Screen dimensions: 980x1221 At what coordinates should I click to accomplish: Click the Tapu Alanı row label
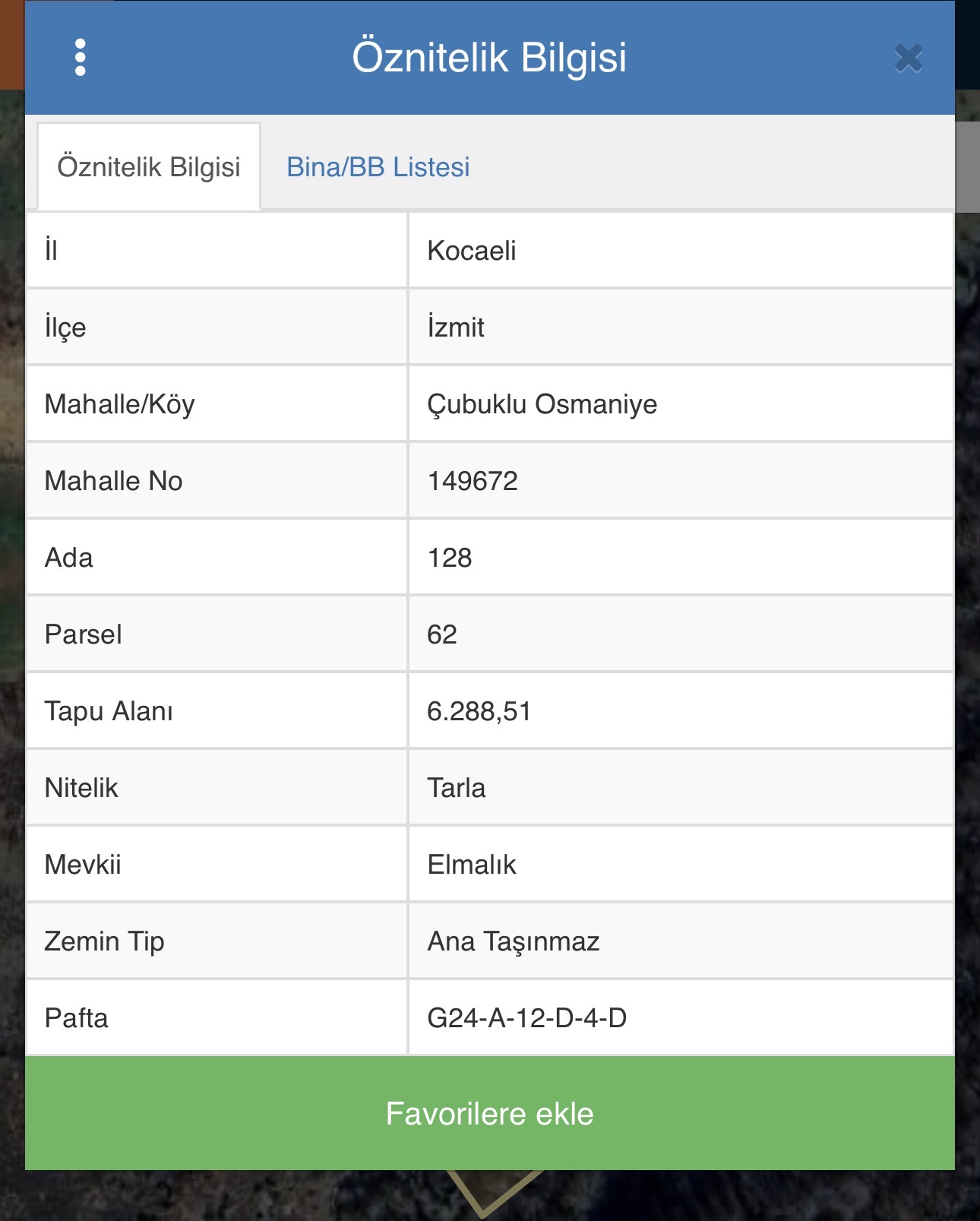109,711
